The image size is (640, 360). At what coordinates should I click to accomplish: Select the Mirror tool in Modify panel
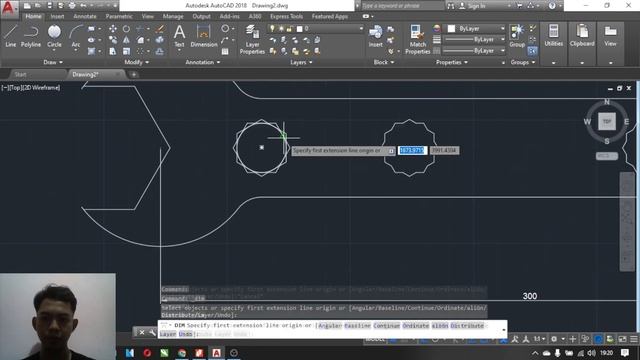click(x=127, y=40)
